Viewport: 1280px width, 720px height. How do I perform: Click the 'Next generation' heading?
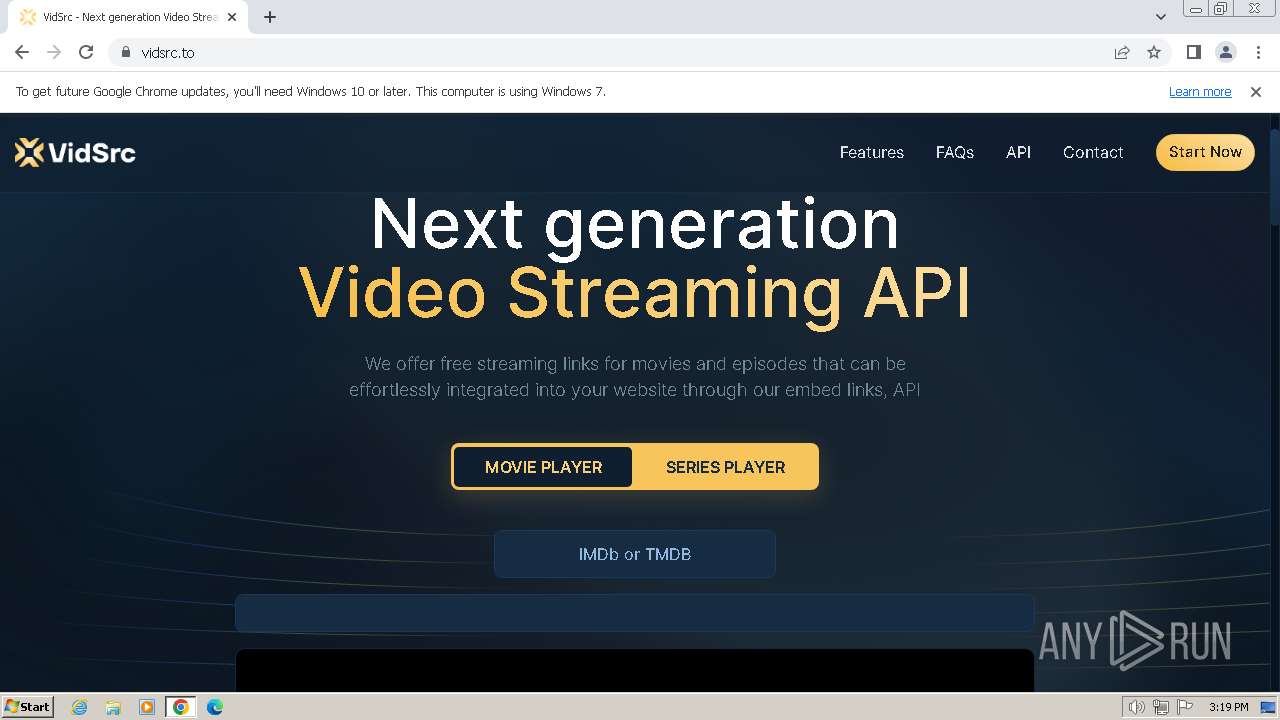pyautogui.click(x=635, y=223)
